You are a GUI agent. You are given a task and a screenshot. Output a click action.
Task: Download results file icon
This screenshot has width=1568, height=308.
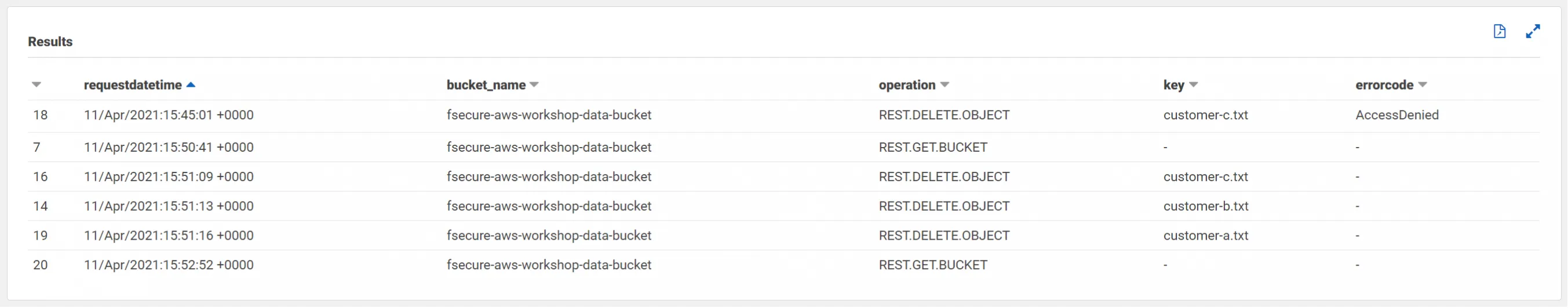coord(1499,32)
